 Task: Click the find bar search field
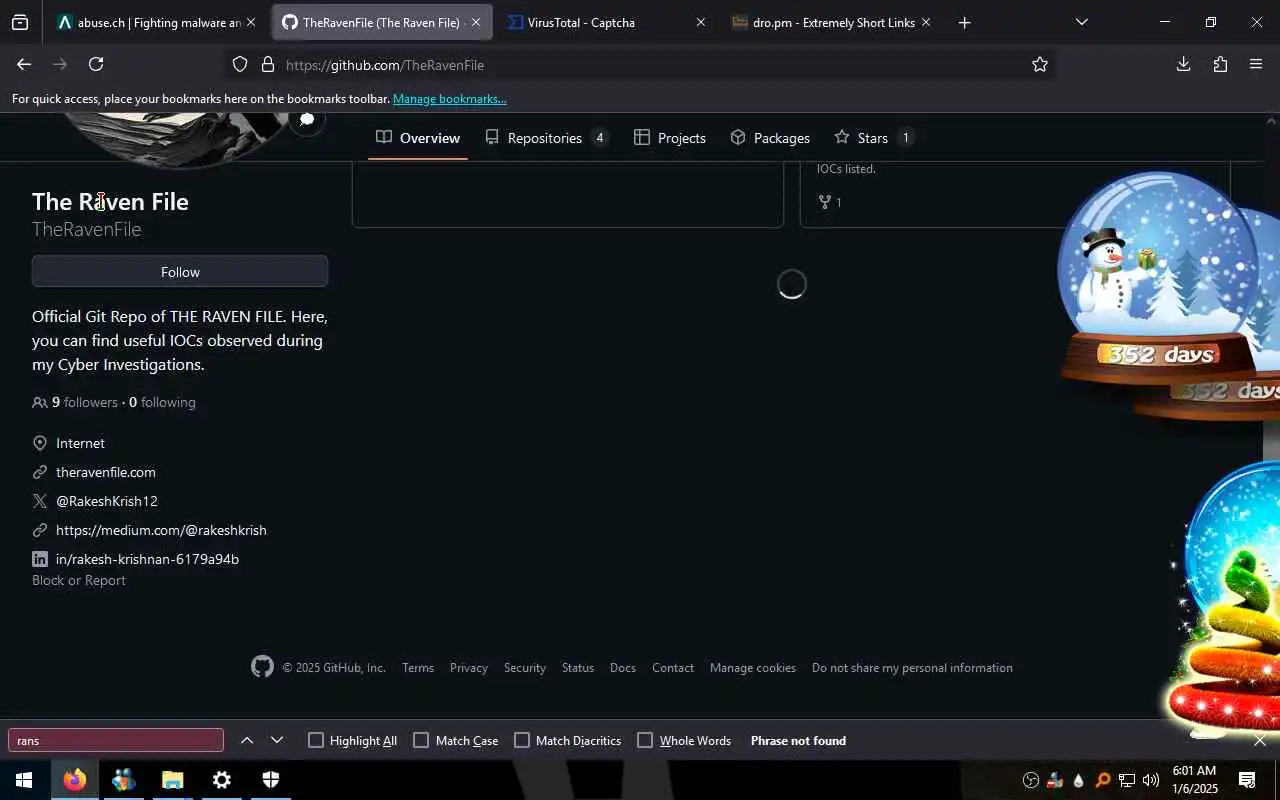tap(116, 740)
